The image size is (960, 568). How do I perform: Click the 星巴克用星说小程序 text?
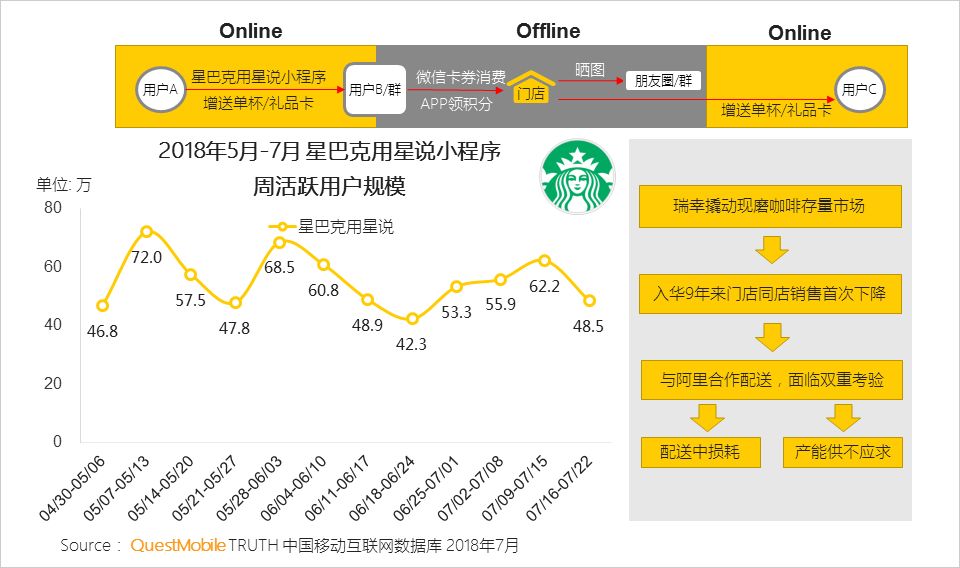coord(259,77)
